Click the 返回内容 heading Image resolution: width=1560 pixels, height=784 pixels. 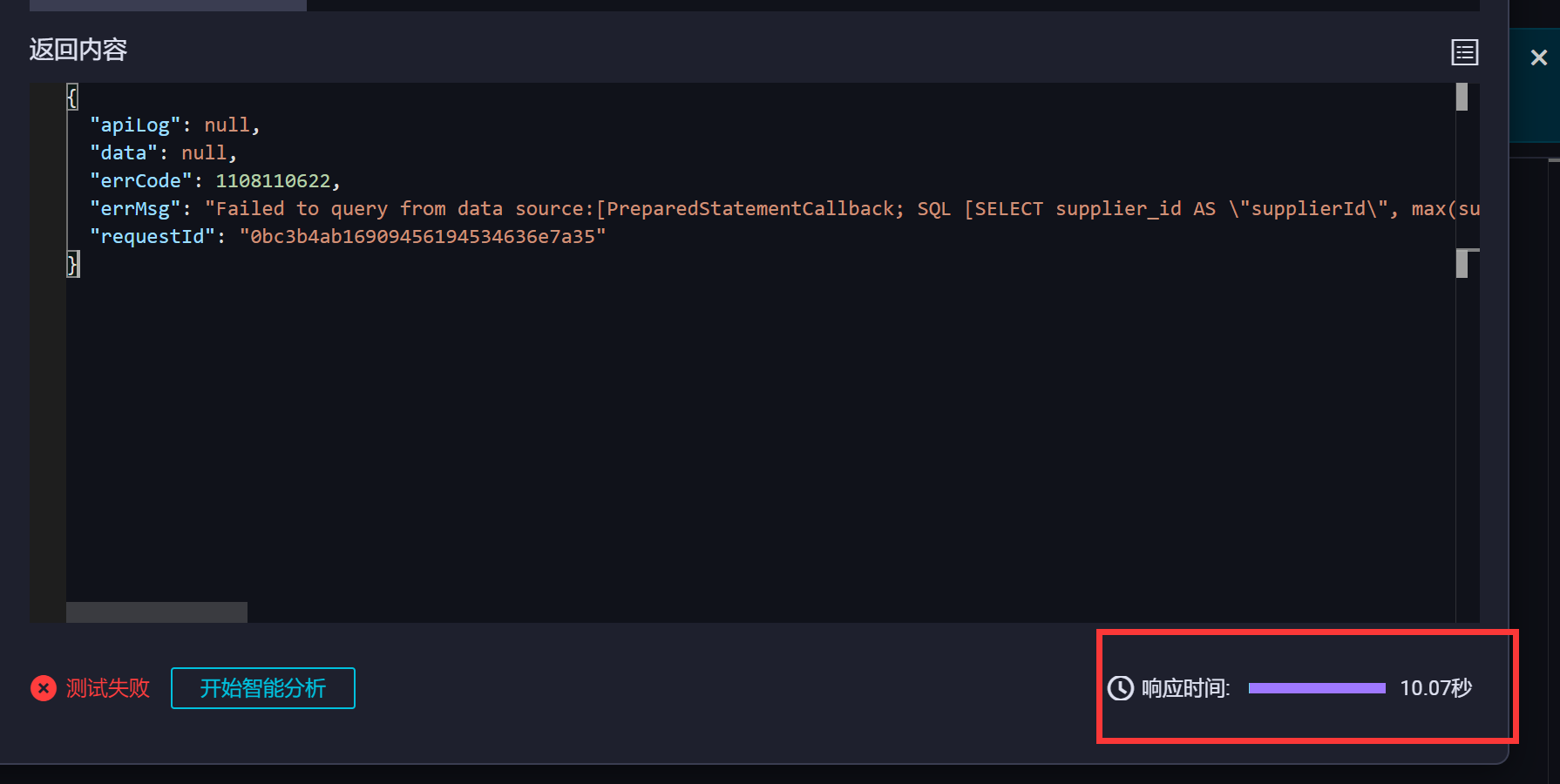point(78,50)
